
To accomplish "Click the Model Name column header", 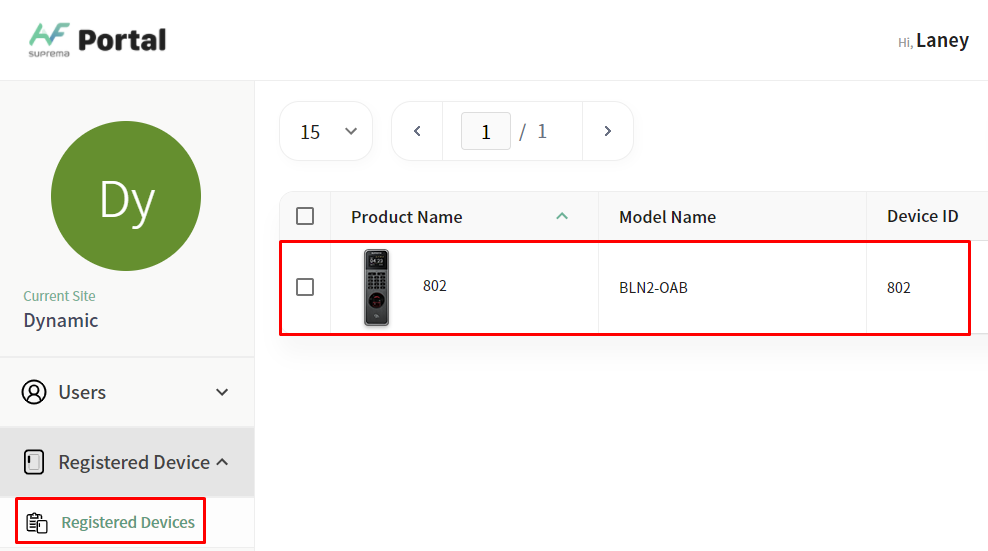I will [667, 217].
